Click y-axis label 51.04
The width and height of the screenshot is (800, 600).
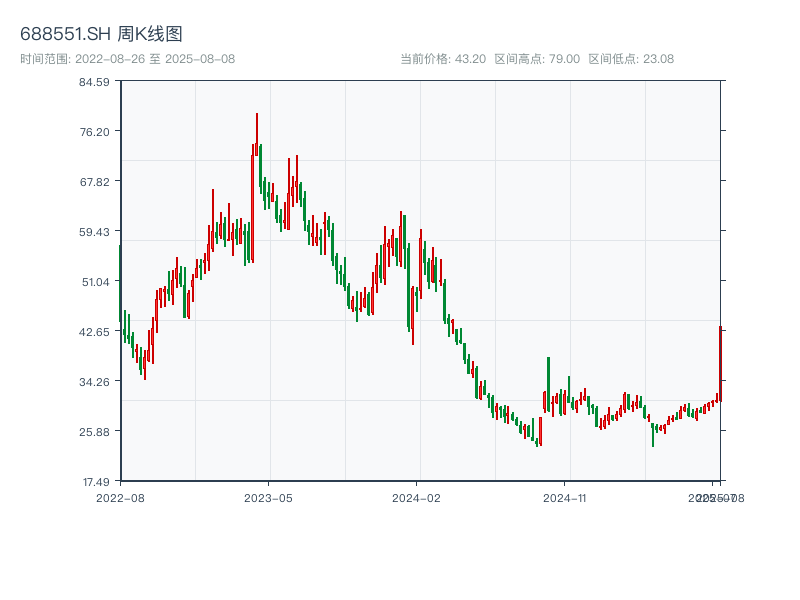pos(95,282)
